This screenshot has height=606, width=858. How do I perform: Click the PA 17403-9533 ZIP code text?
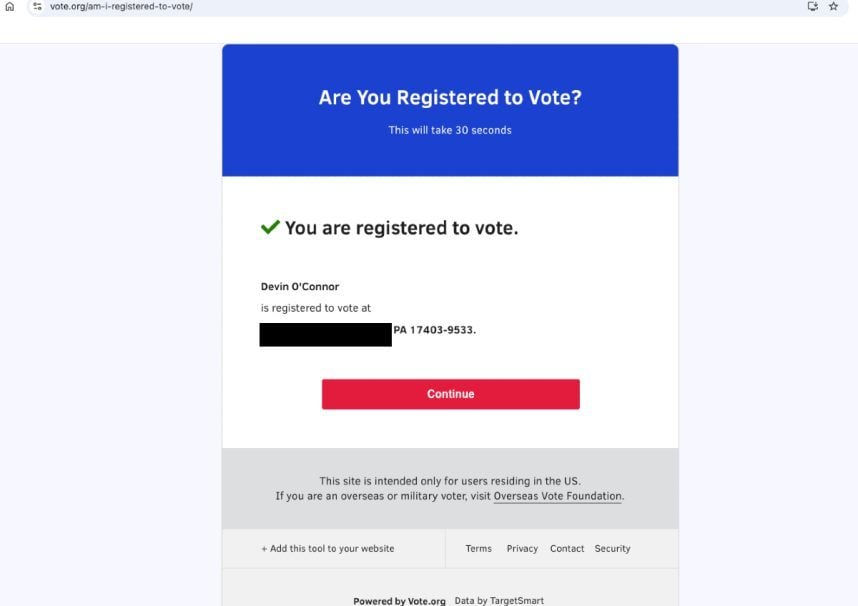[434, 330]
